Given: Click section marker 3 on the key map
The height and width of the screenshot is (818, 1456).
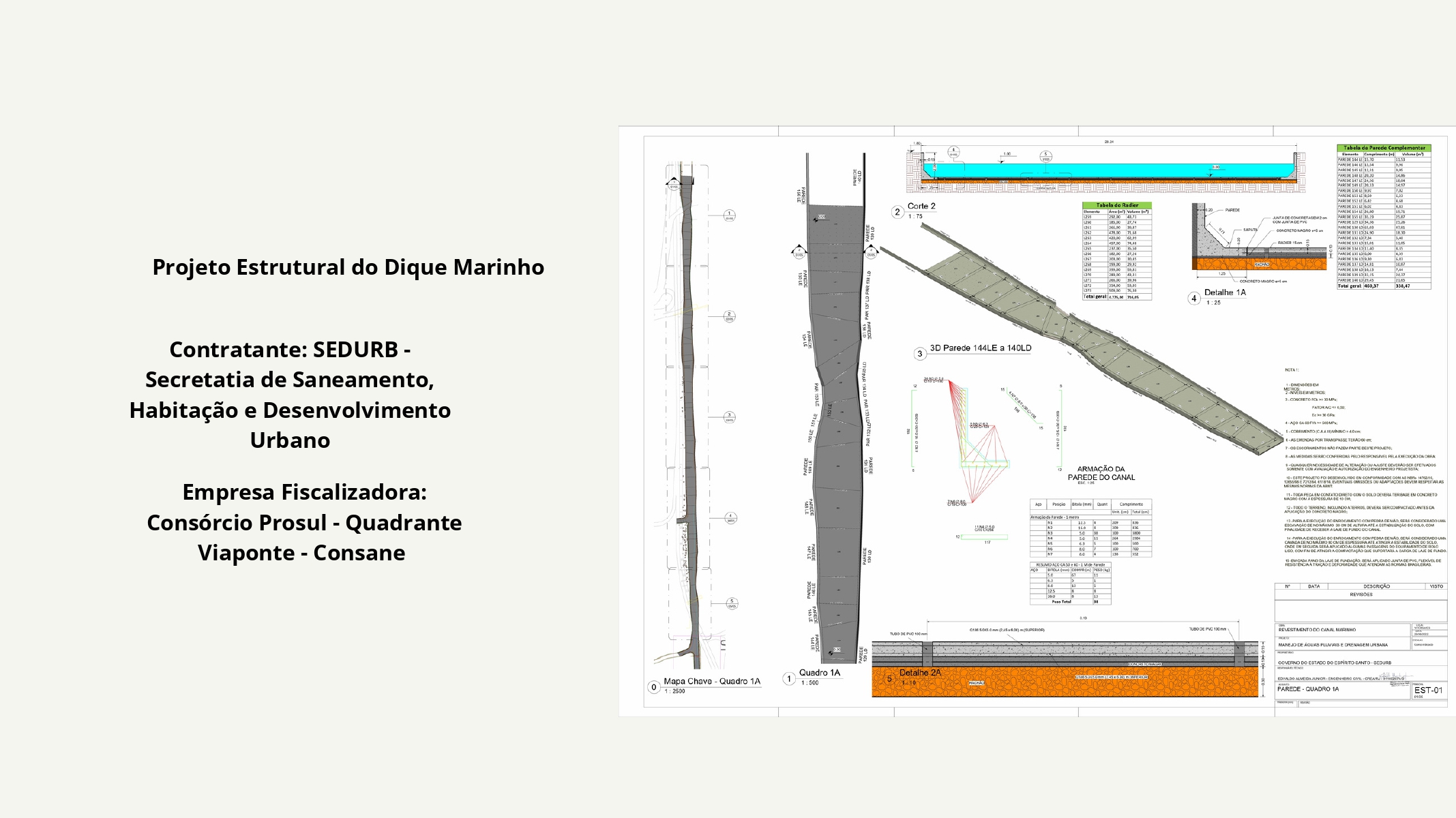Looking at the screenshot, I should [x=729, y=416].
